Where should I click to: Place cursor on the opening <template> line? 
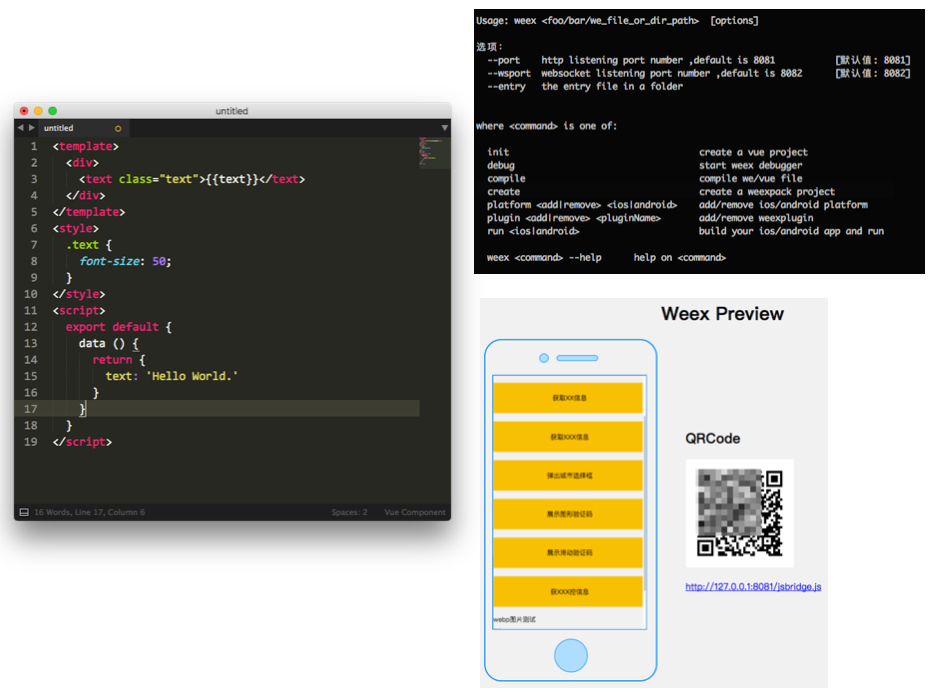point(85,146)
